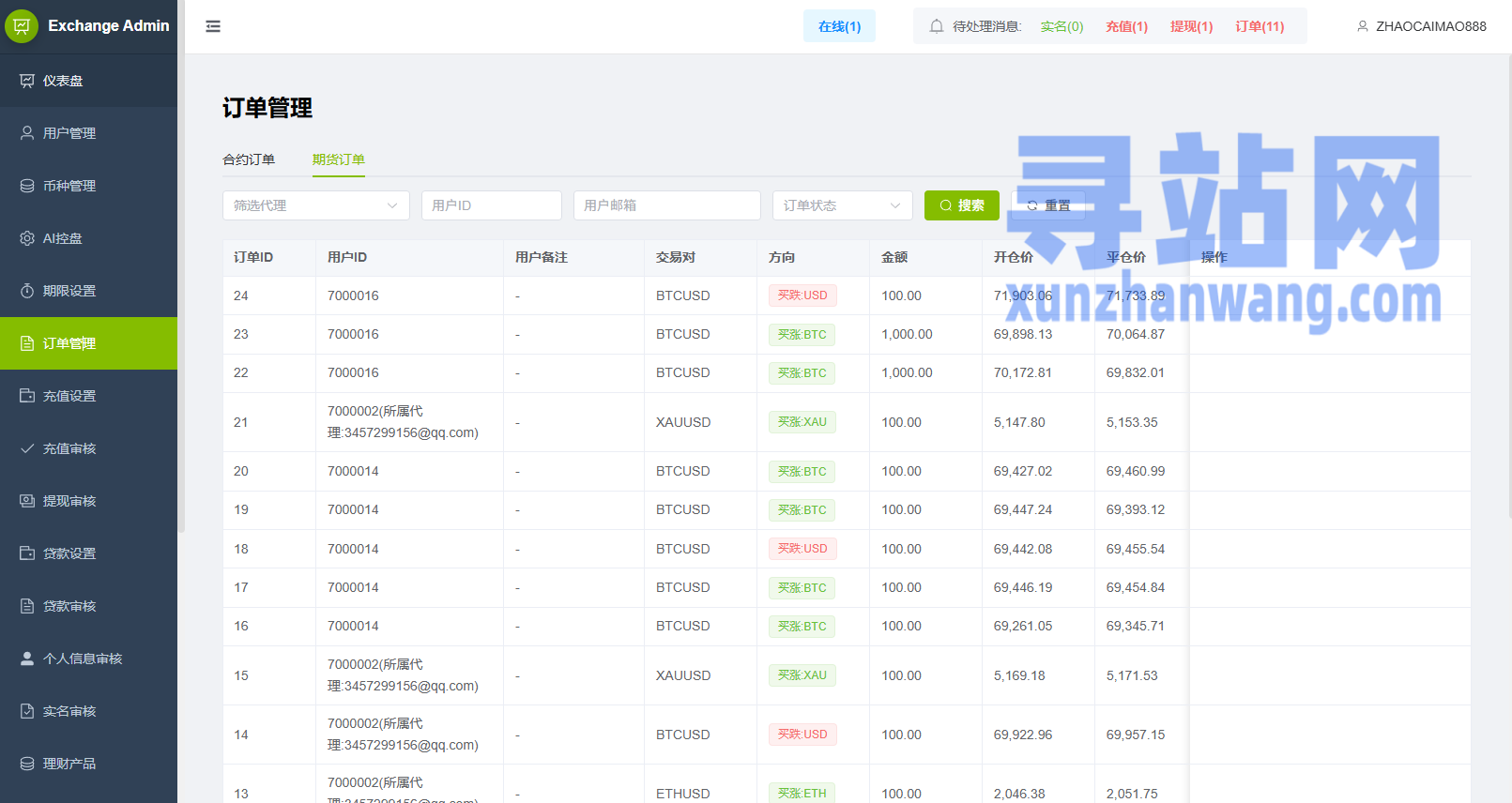Click the Exchange Admin logo icon

click(x=22, y=26)
